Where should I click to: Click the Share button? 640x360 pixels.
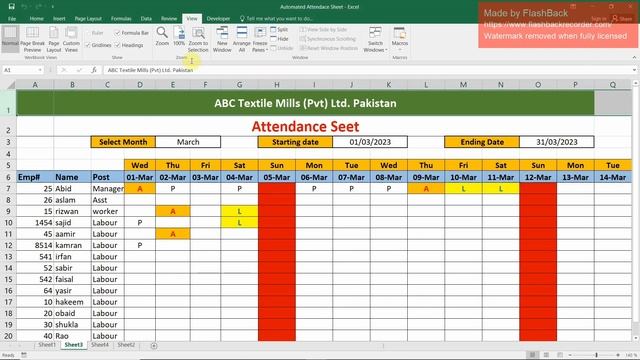click(622, 19)
